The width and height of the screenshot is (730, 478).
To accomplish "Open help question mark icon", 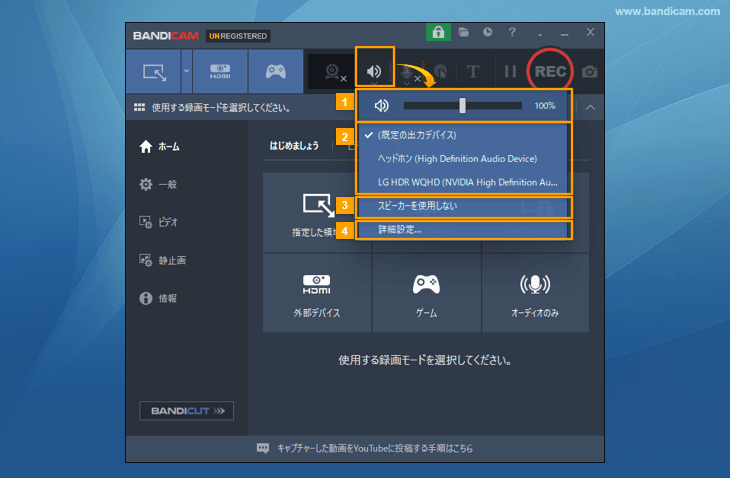I will click(x=512, y=32).
